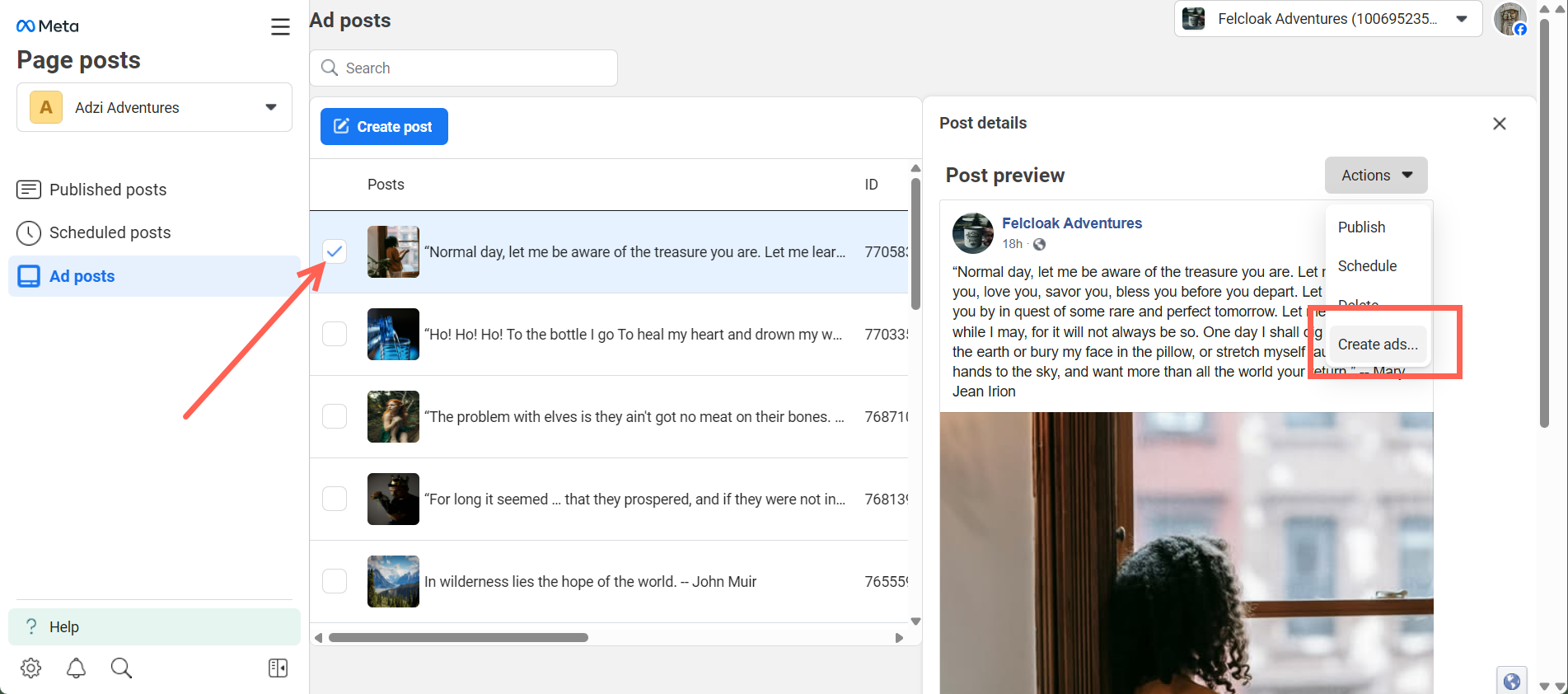
Task: Select the "The problem with elves" row text
Action: pos(634,417)
